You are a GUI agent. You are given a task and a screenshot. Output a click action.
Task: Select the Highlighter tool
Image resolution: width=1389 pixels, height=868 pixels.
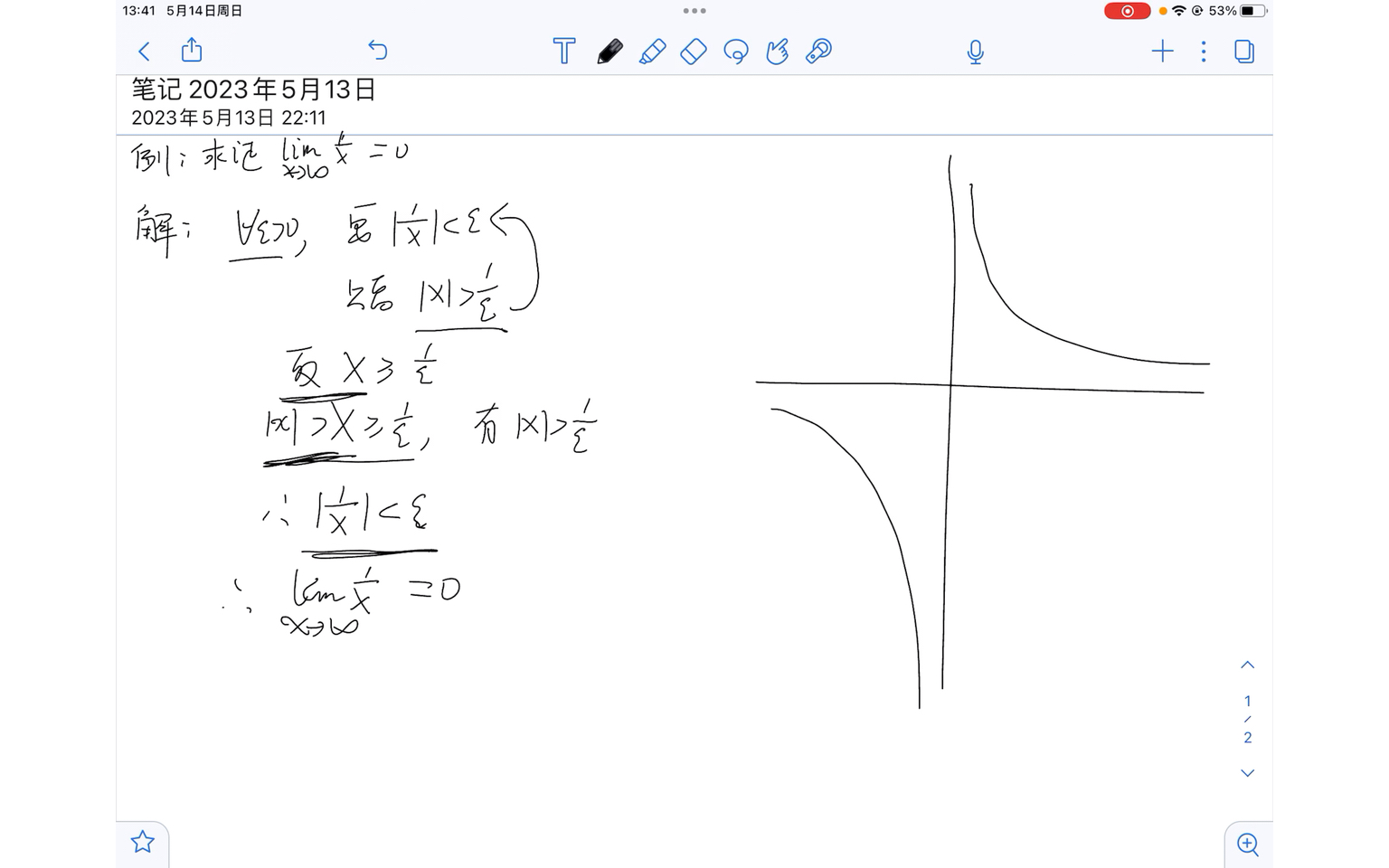coord(652,52)
